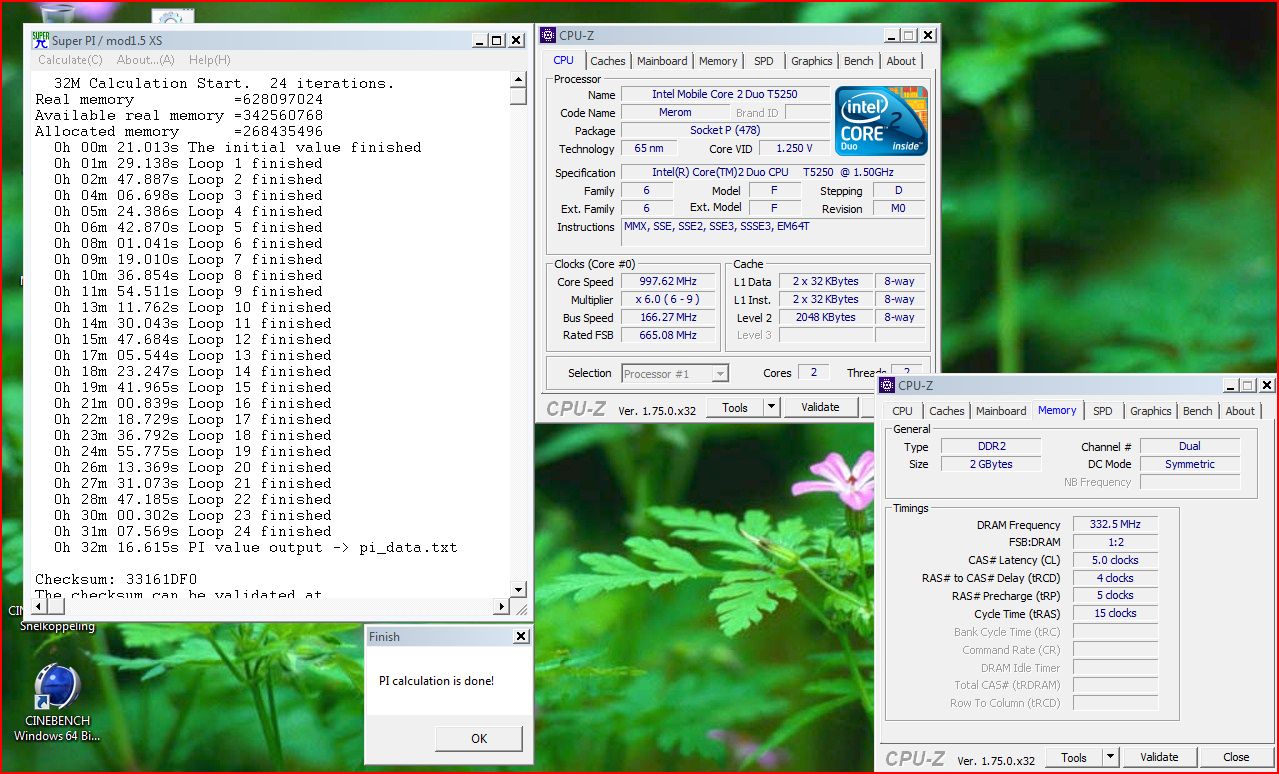
Task: Click the Level 2 cache value 2048 KBytes
Action: tap(825, 318)
